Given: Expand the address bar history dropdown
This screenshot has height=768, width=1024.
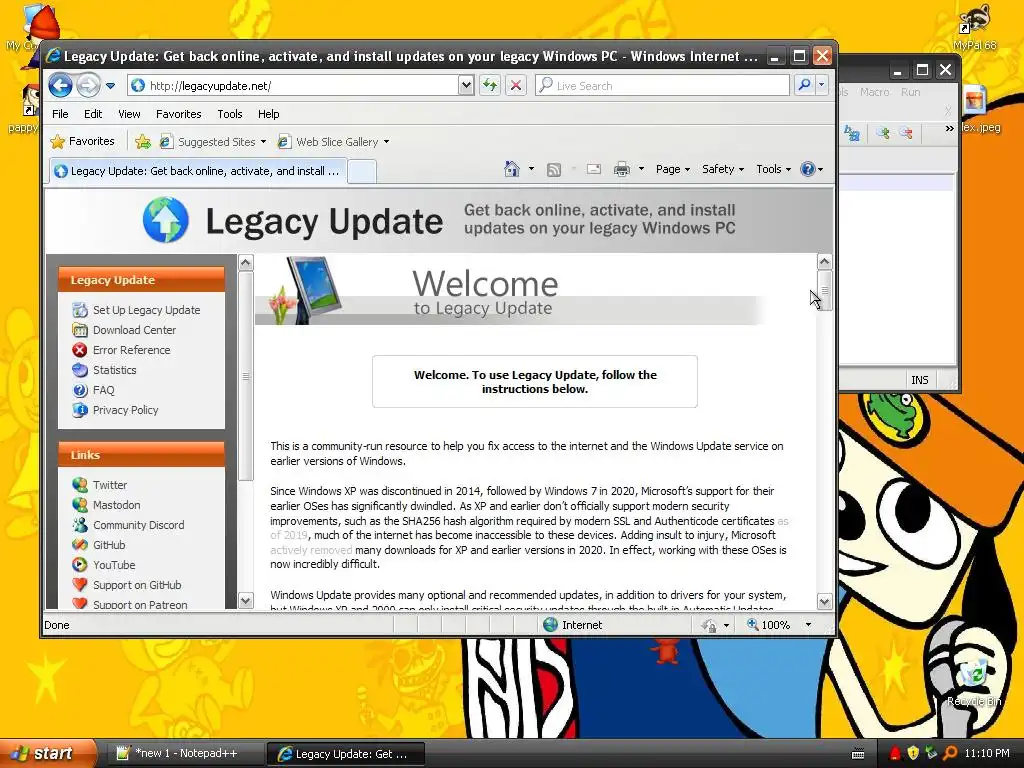Looking at the screenshot, I should 466,86.
